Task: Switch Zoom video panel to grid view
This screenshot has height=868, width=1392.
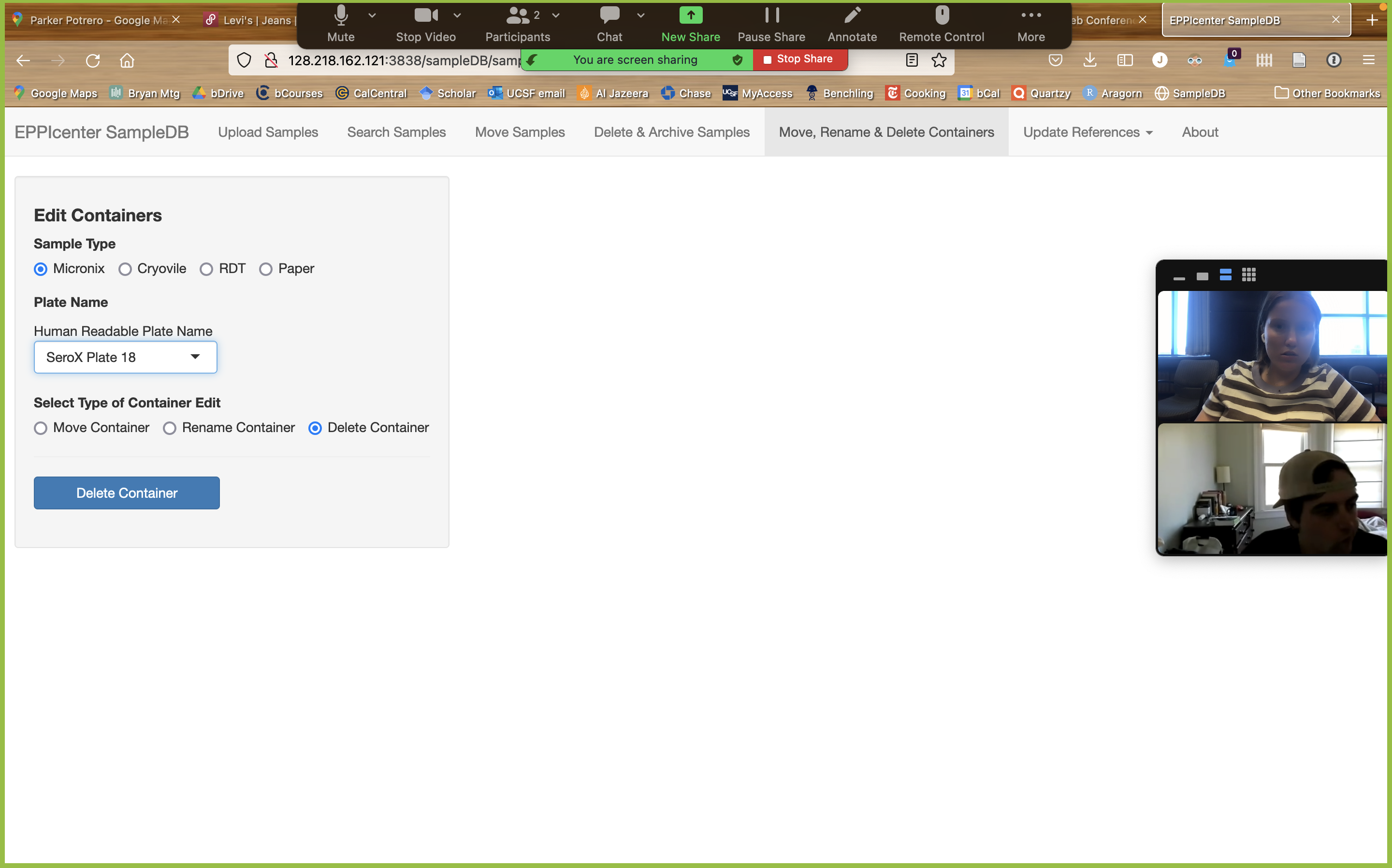Action: pyautogui.click(x=1248, y=275)
